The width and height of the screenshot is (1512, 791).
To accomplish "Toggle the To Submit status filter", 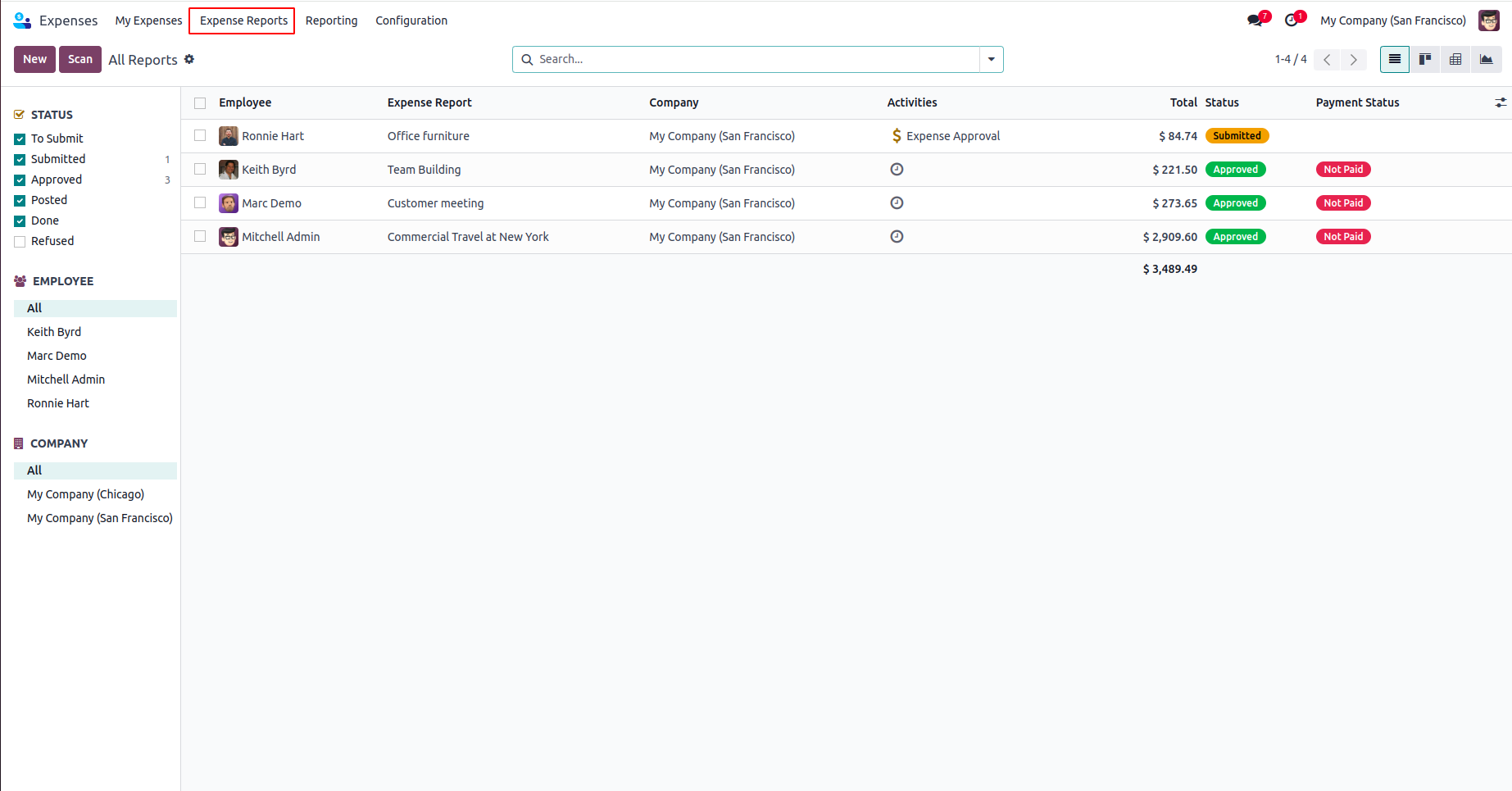I will pos(20,139).
